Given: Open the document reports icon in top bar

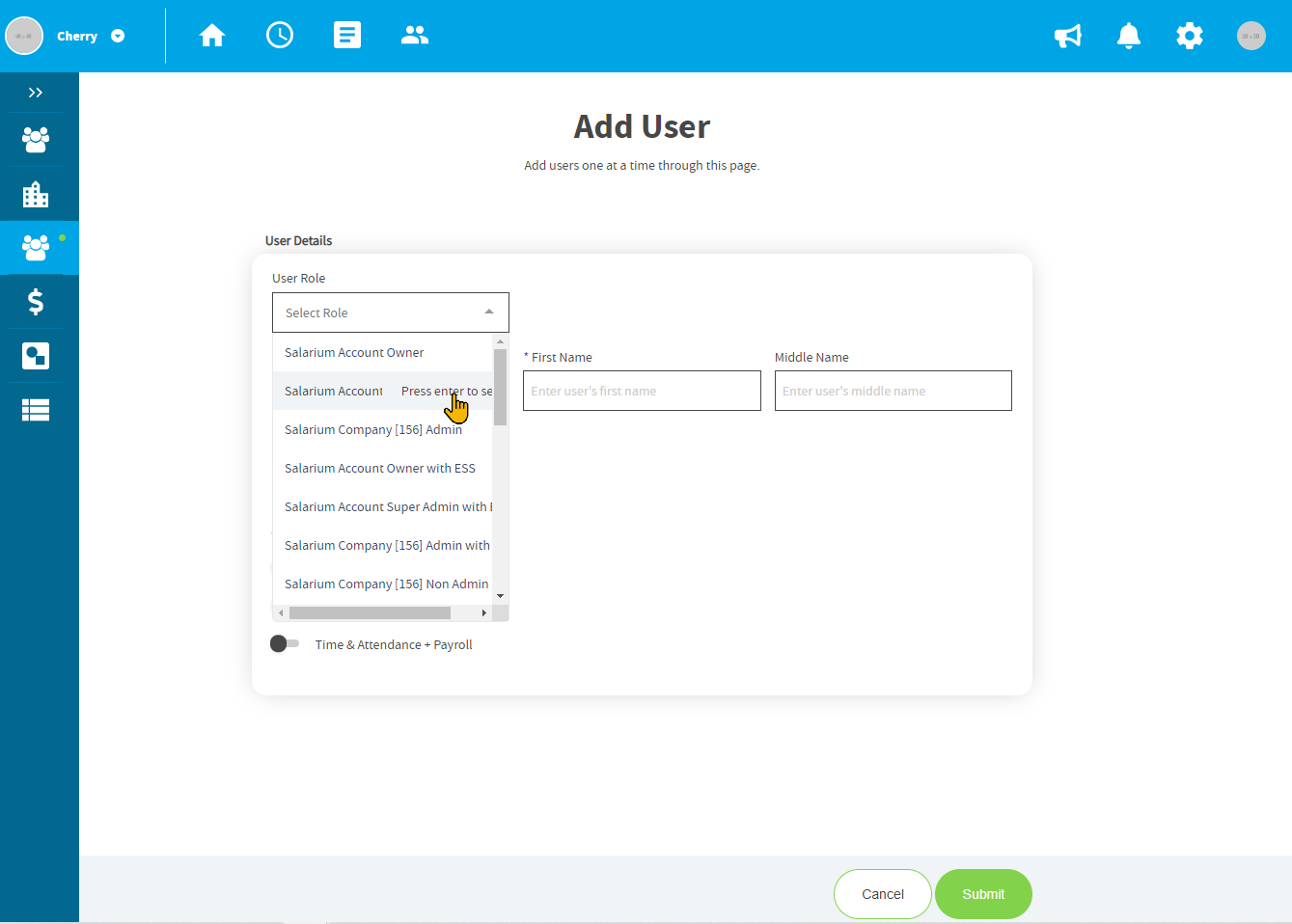Looking at the screenshot, I should 347,36.
